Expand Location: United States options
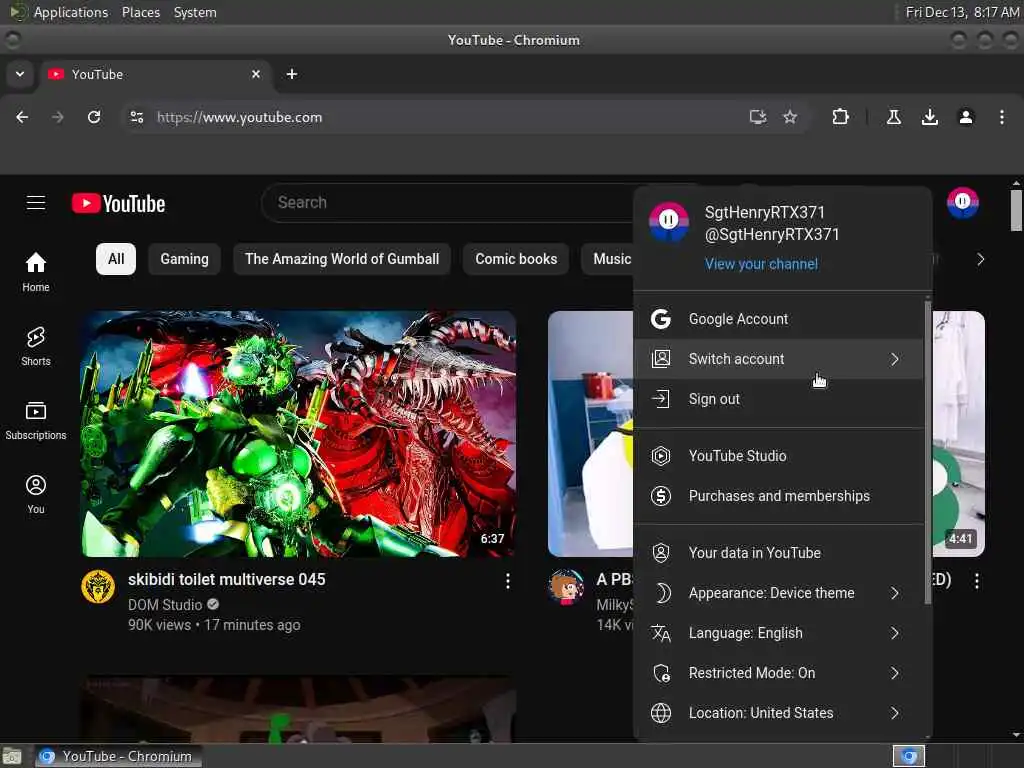The image size is (1024, 768). (x=778, y=712)
